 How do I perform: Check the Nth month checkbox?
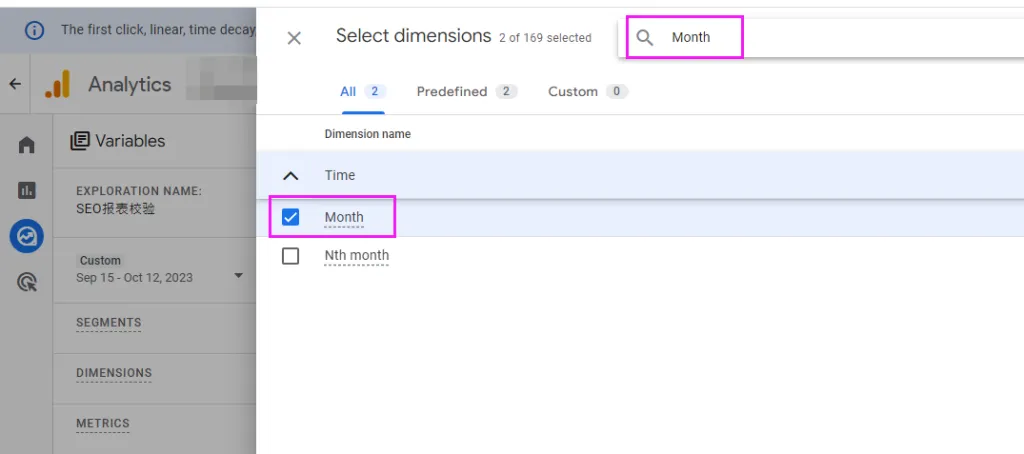click(x=290, y=255)
